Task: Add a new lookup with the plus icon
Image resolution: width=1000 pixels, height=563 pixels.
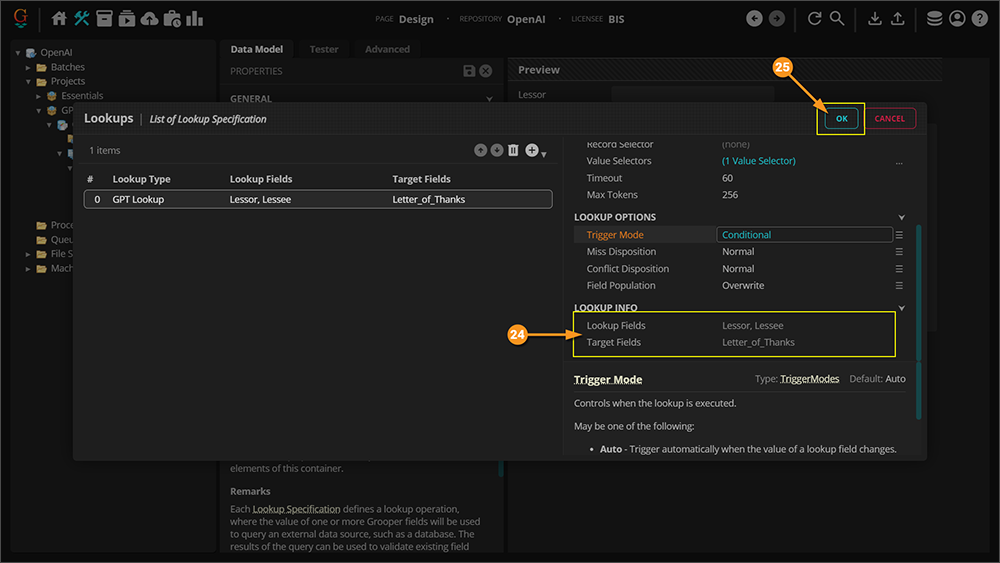Action: pos(532,150)
